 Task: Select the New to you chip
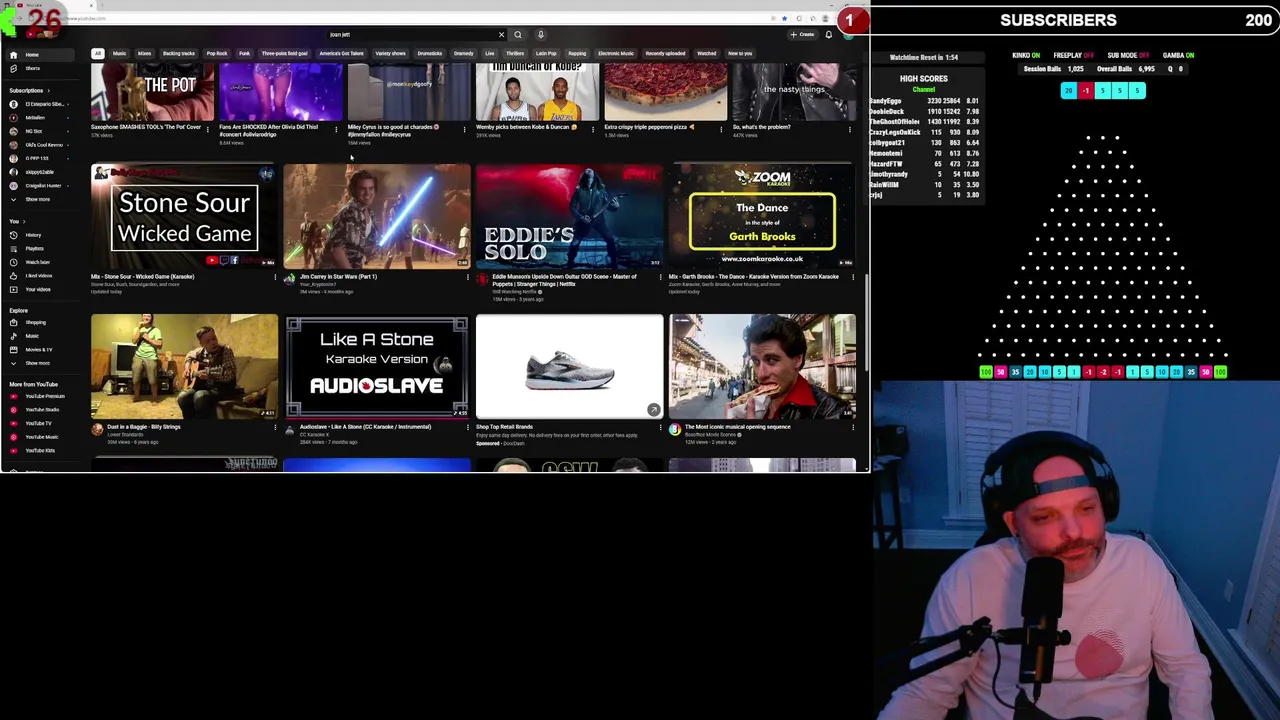[x=740, y=54]
